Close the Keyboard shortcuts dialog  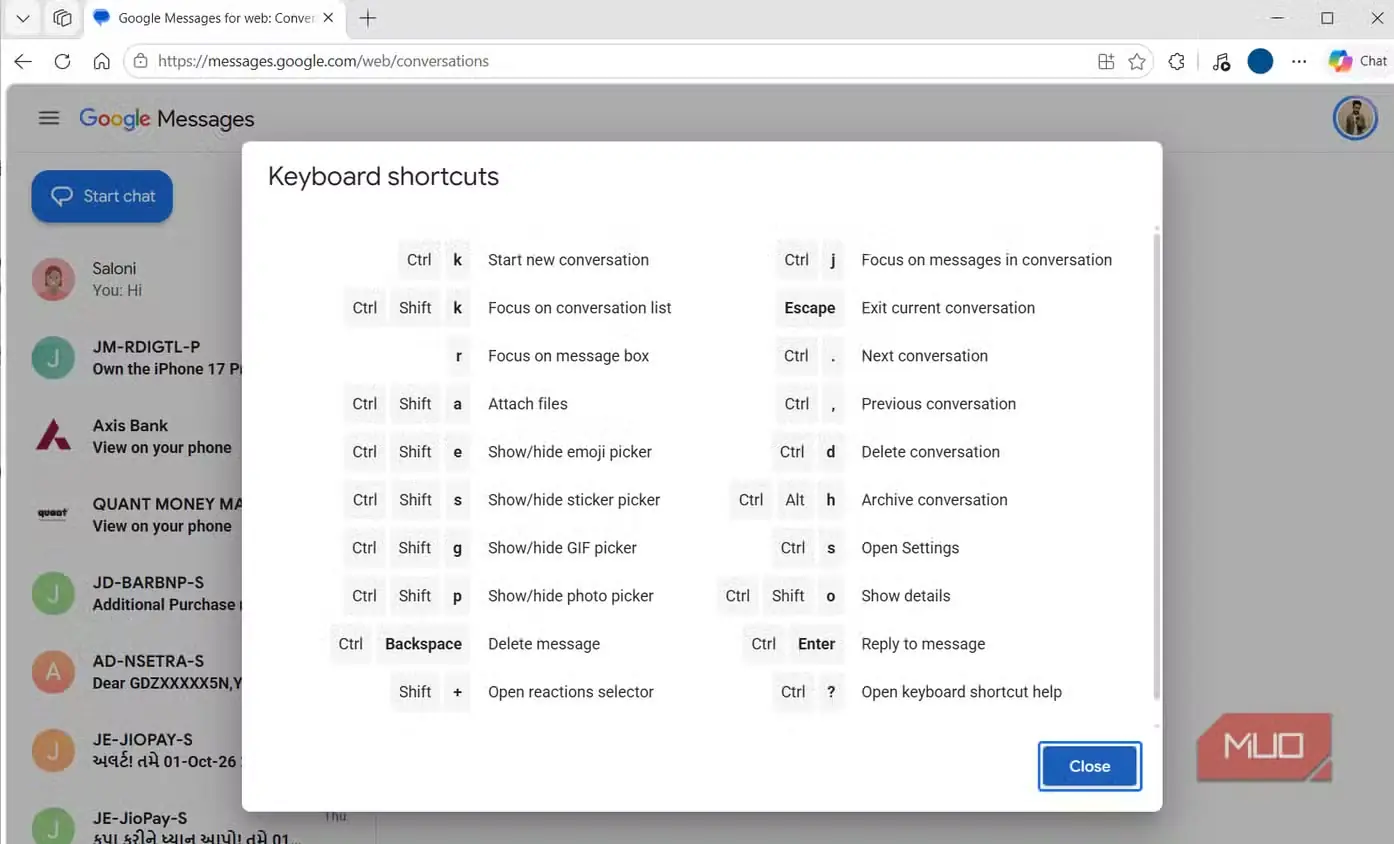(x=1089, y=766)
